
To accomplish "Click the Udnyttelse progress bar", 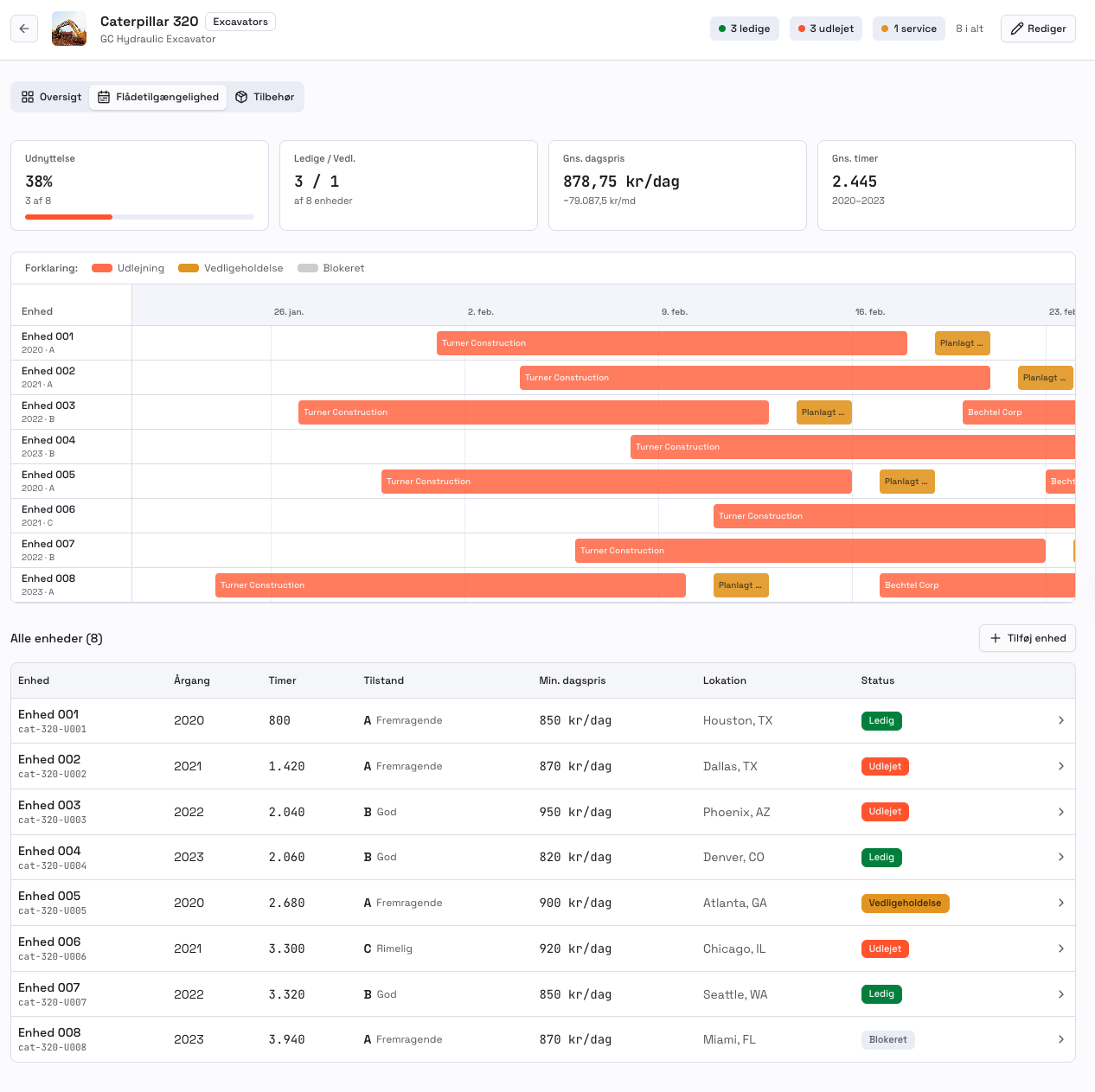I will coord(139,217).
